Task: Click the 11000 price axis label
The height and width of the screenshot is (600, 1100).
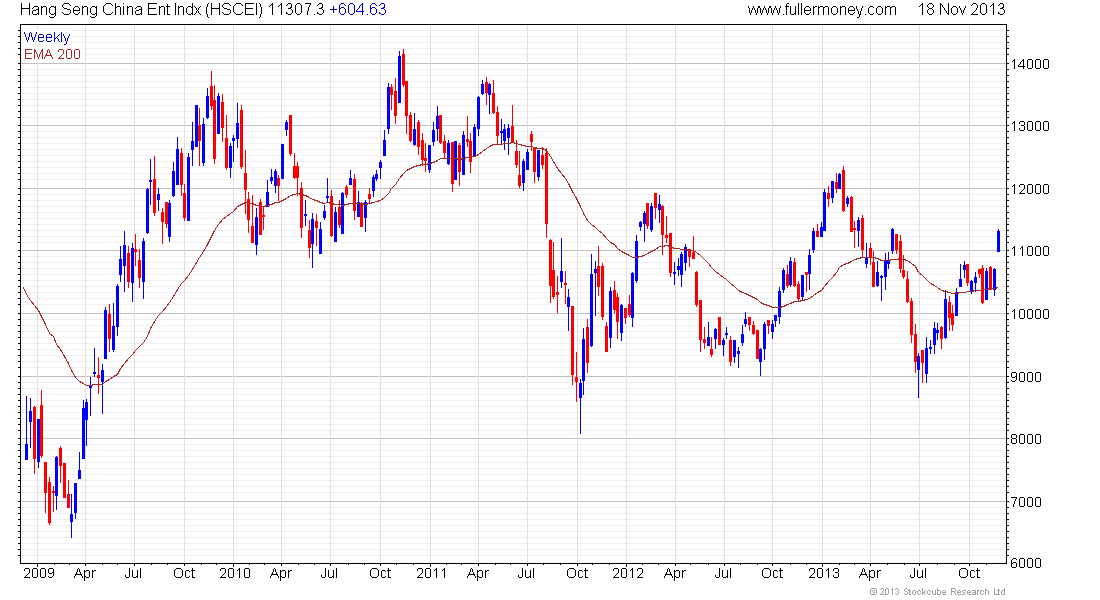Action: (1030, 252)
